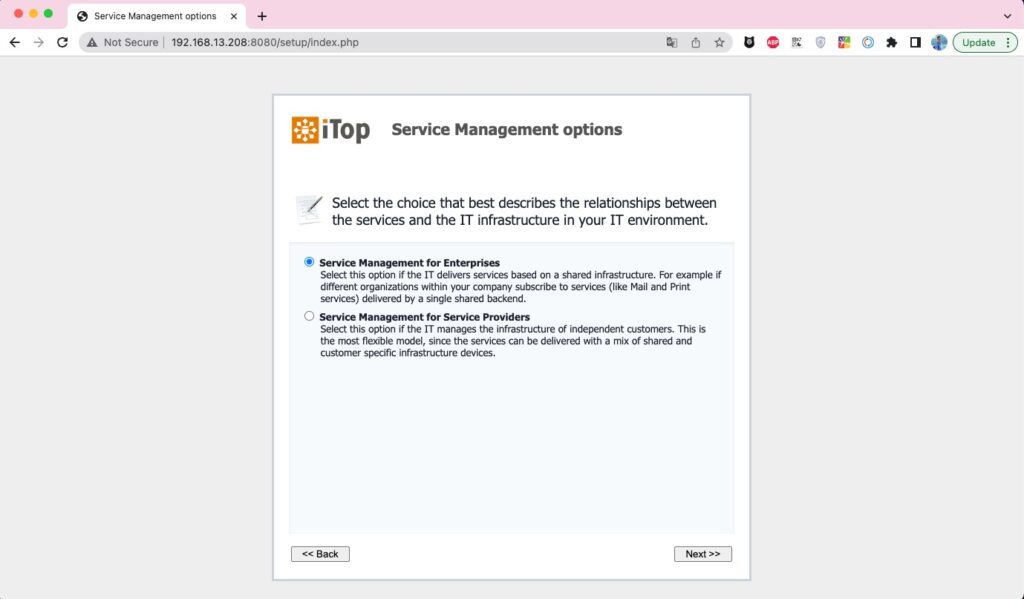Go back with browser back arrow
The height and width of the screenshot is (599, 1024).
tap(15, 42)
